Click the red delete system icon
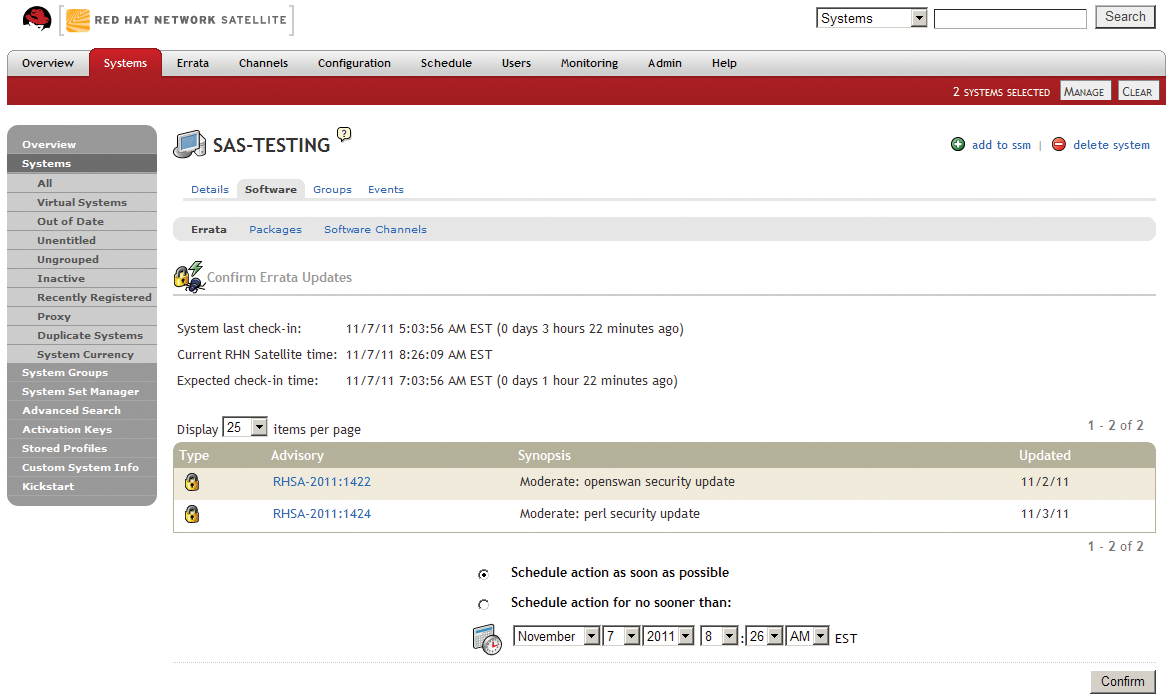The height and width of the screenshot is (700, 1174). [x=1059, y=144]
